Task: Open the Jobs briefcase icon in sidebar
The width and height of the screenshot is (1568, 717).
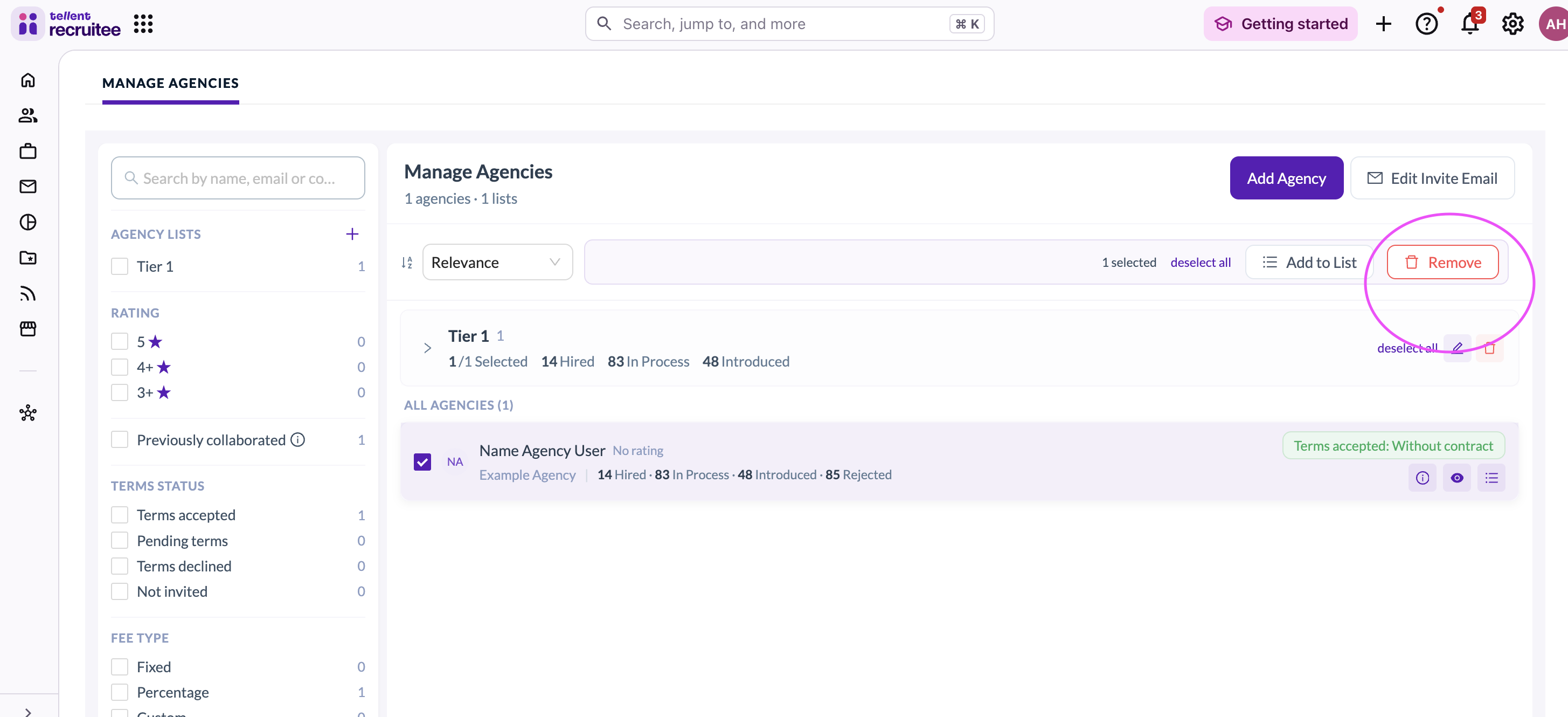Action: tap(28, 151)
